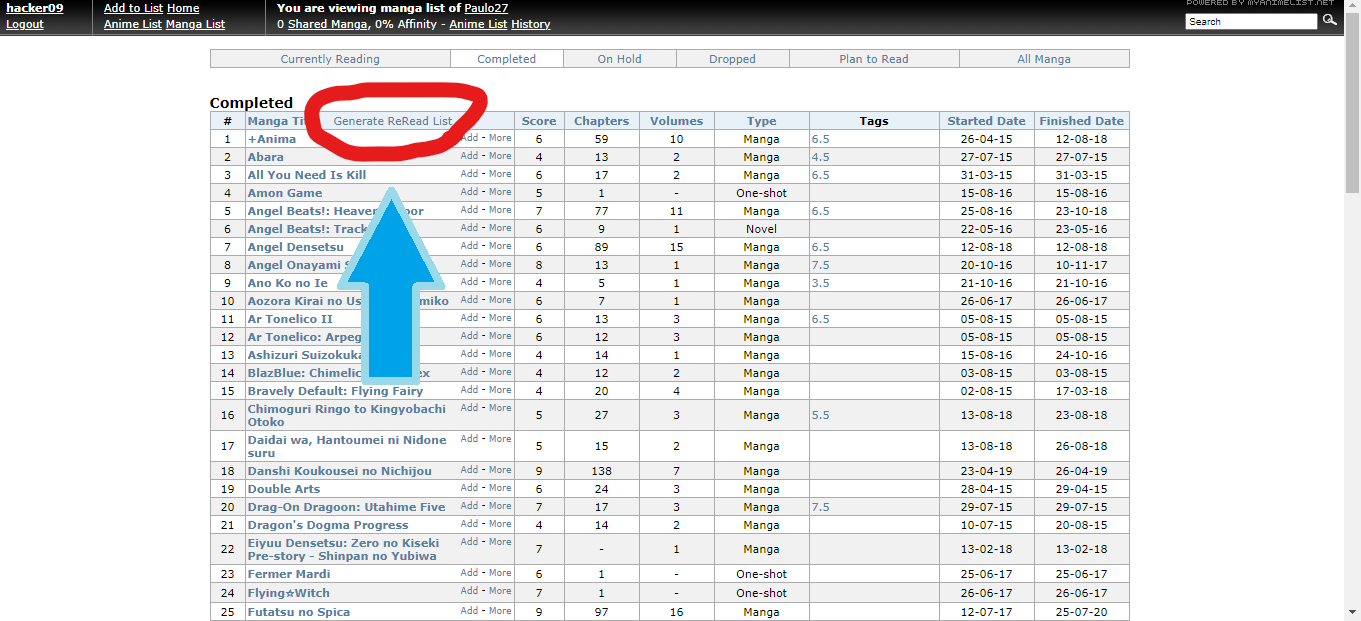This screenshot has height=621, width=1361.
Task: Open own Manga List link in header
Action: point(195,24)
